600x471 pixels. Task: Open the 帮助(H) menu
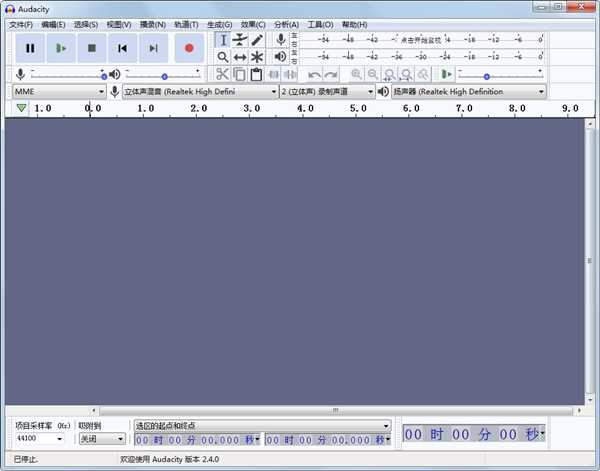point(354,25)
